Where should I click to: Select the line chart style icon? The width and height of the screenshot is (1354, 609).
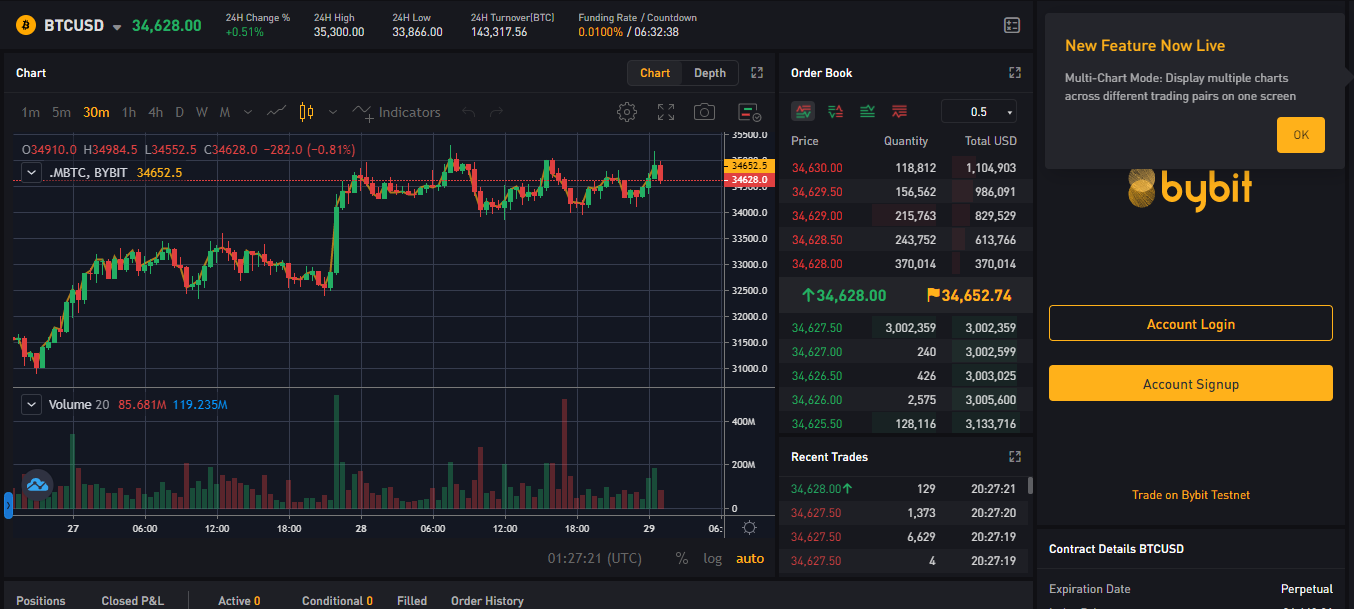coord(277,112)
